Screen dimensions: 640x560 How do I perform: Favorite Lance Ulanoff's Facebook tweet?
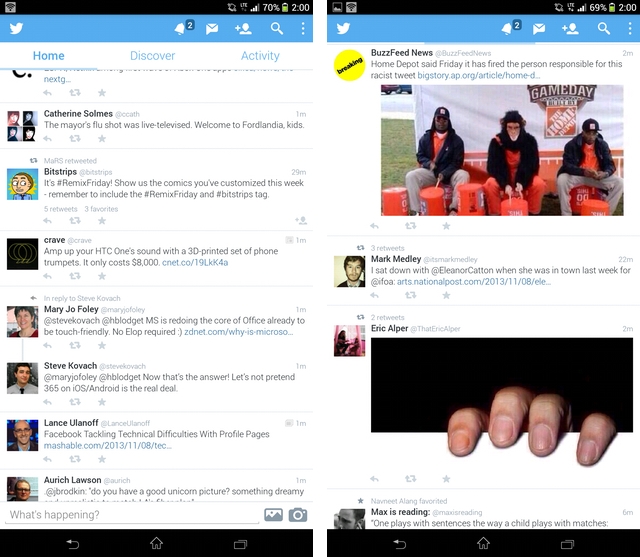point(101,459)
